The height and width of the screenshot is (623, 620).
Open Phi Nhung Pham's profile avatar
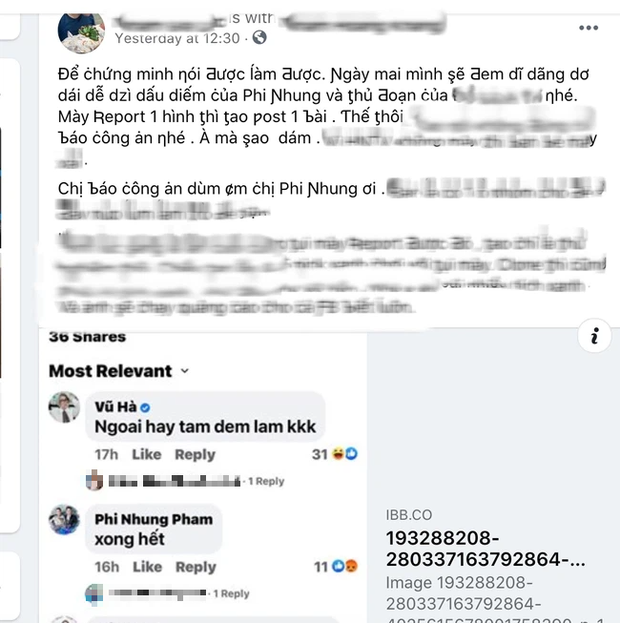(x=64, y=520)
